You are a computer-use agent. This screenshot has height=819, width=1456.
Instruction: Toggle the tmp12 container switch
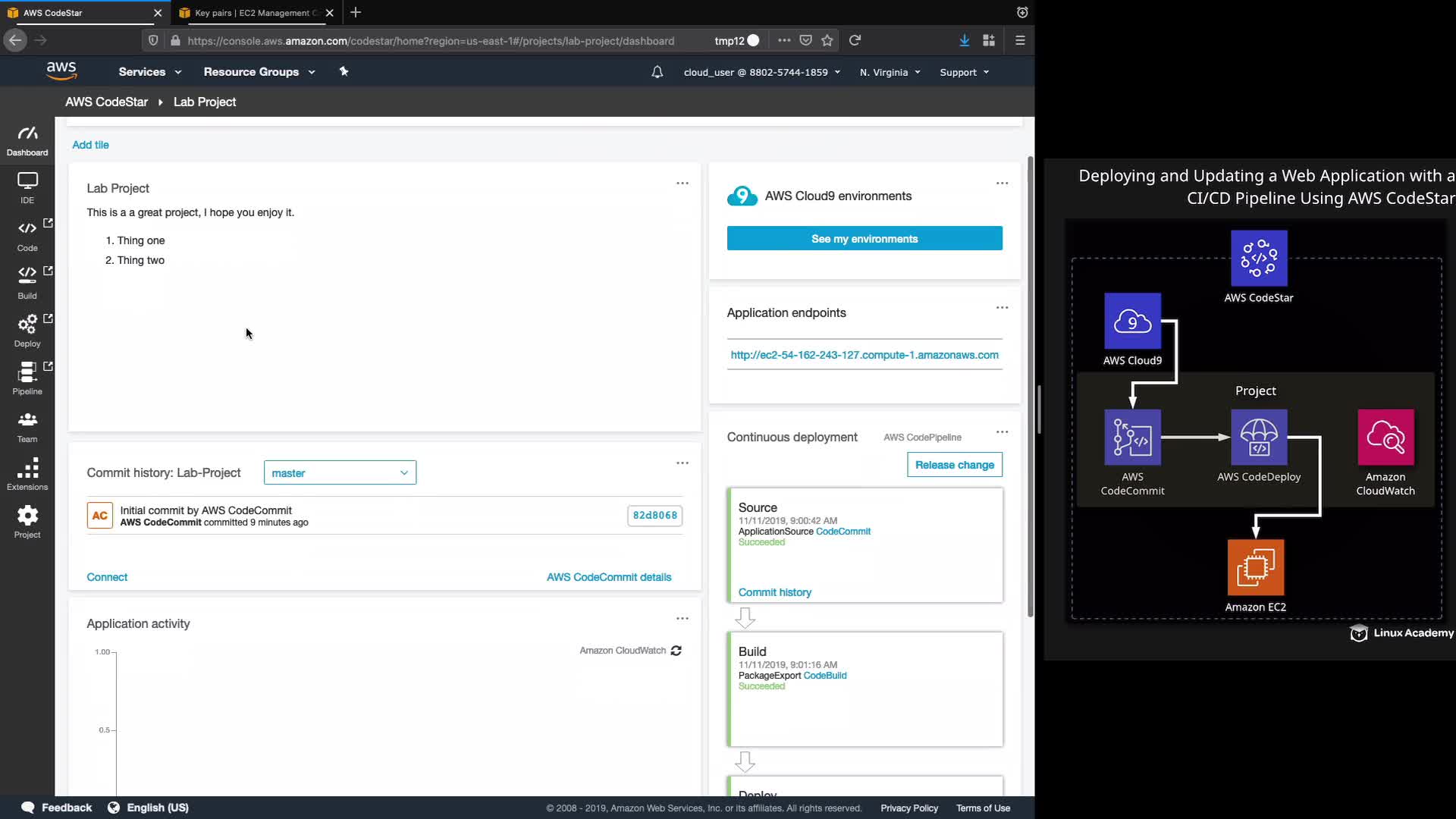coord(752,41)
